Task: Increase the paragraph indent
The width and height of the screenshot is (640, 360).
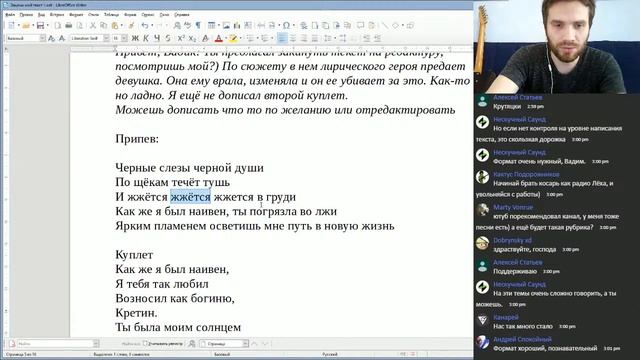Action: (367, 38)
